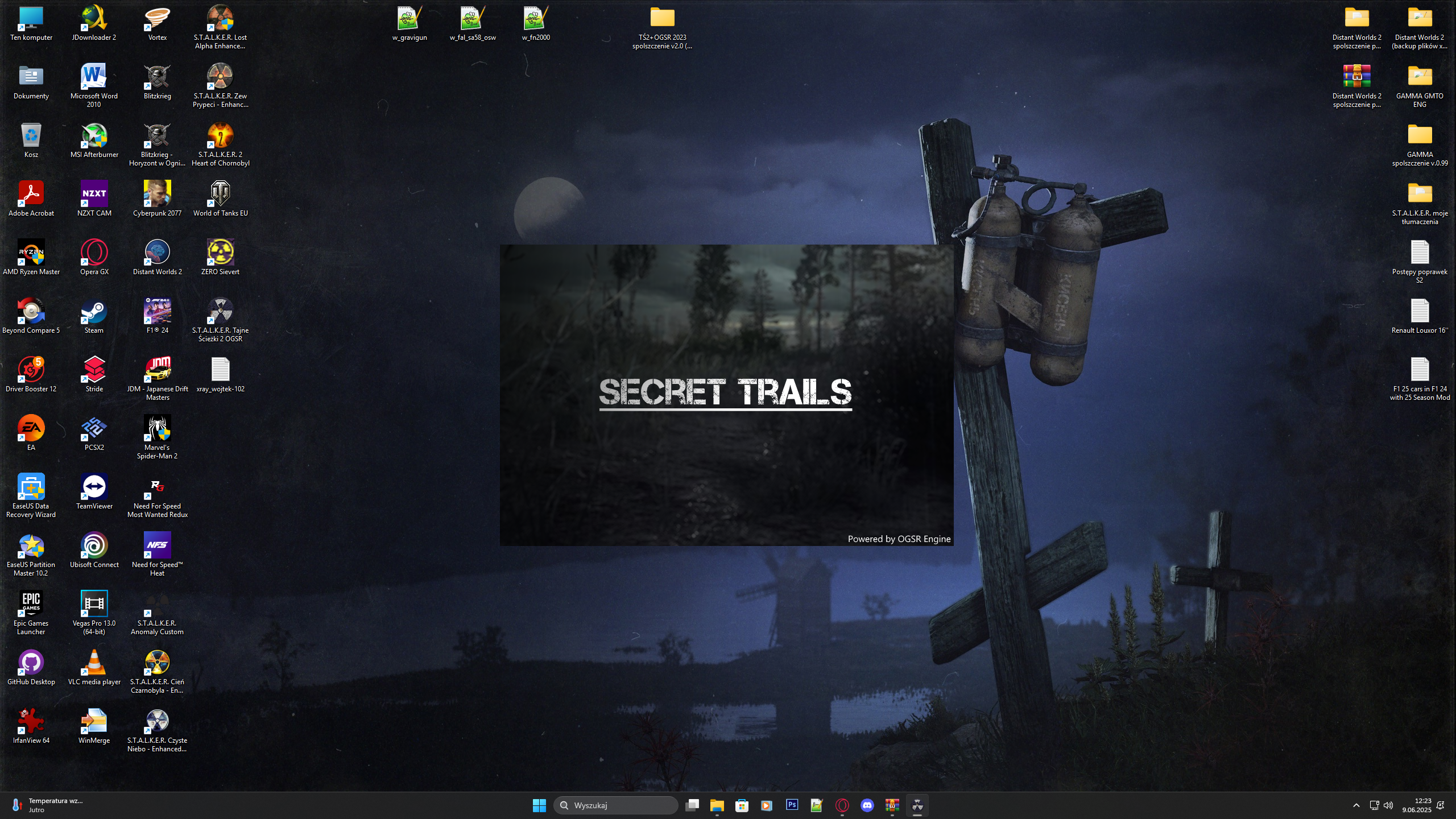Click the Distant Worlds 2 game shortcut
This screenshot has width=1456, height=819.
[x=157, y=258]
